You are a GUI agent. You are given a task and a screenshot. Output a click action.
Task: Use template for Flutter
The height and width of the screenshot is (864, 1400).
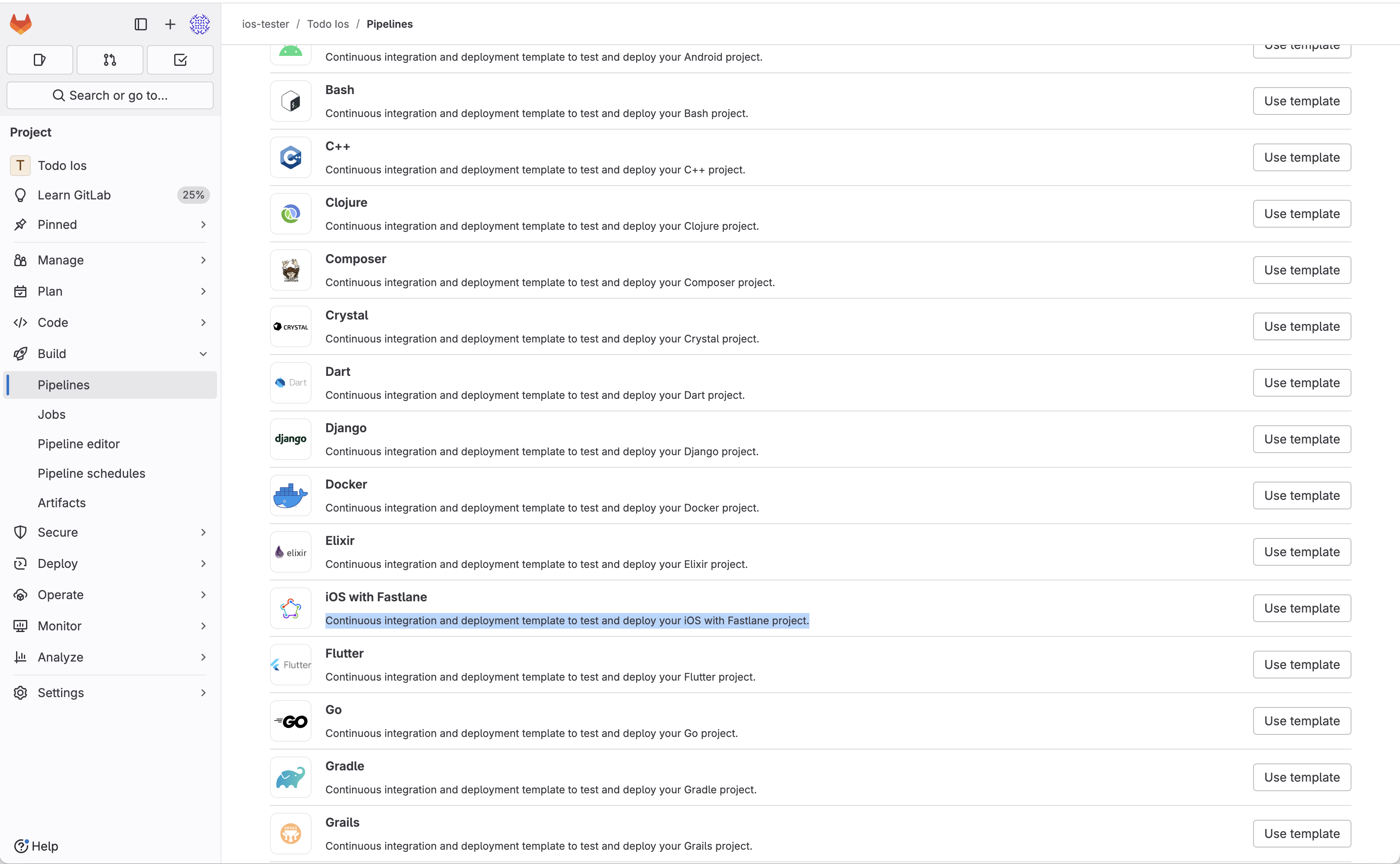[x=1302, y=665]
